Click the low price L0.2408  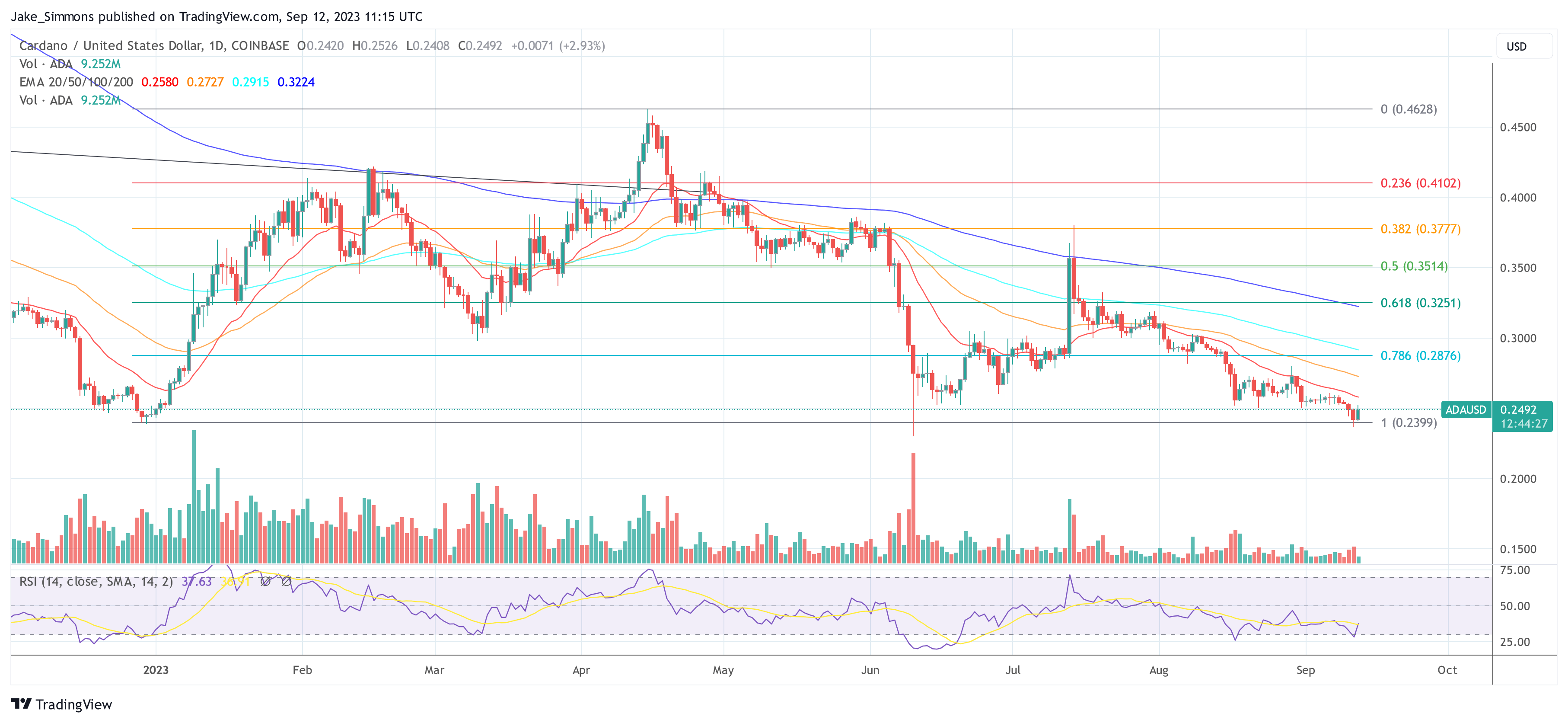pyautogui.click(x=428, y=46)
